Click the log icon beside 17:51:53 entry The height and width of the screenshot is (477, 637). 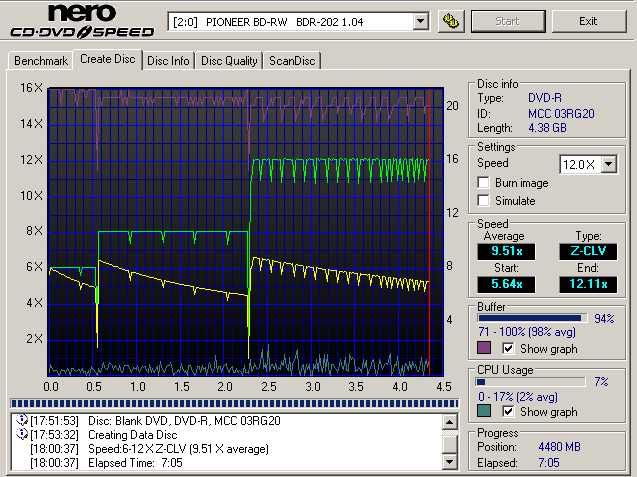[21, 420]
